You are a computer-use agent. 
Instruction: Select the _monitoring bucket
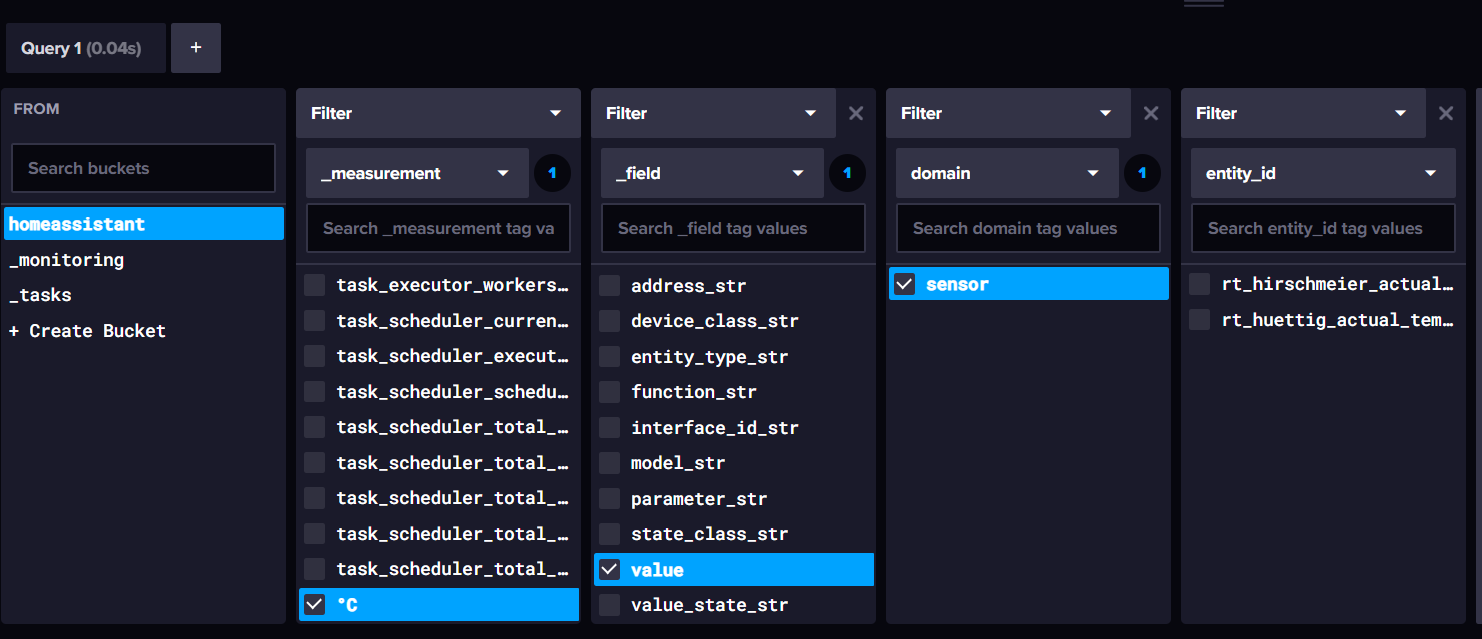coord(67,260)
